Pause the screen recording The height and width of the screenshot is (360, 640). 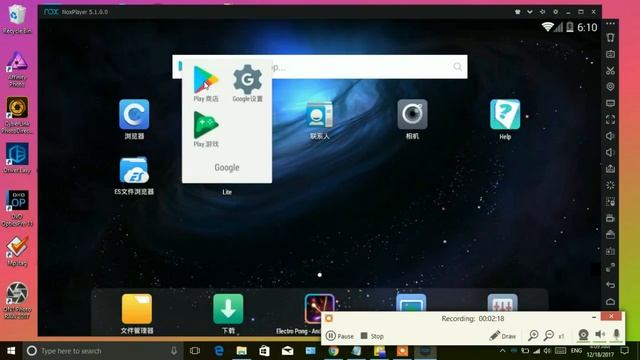340,336
